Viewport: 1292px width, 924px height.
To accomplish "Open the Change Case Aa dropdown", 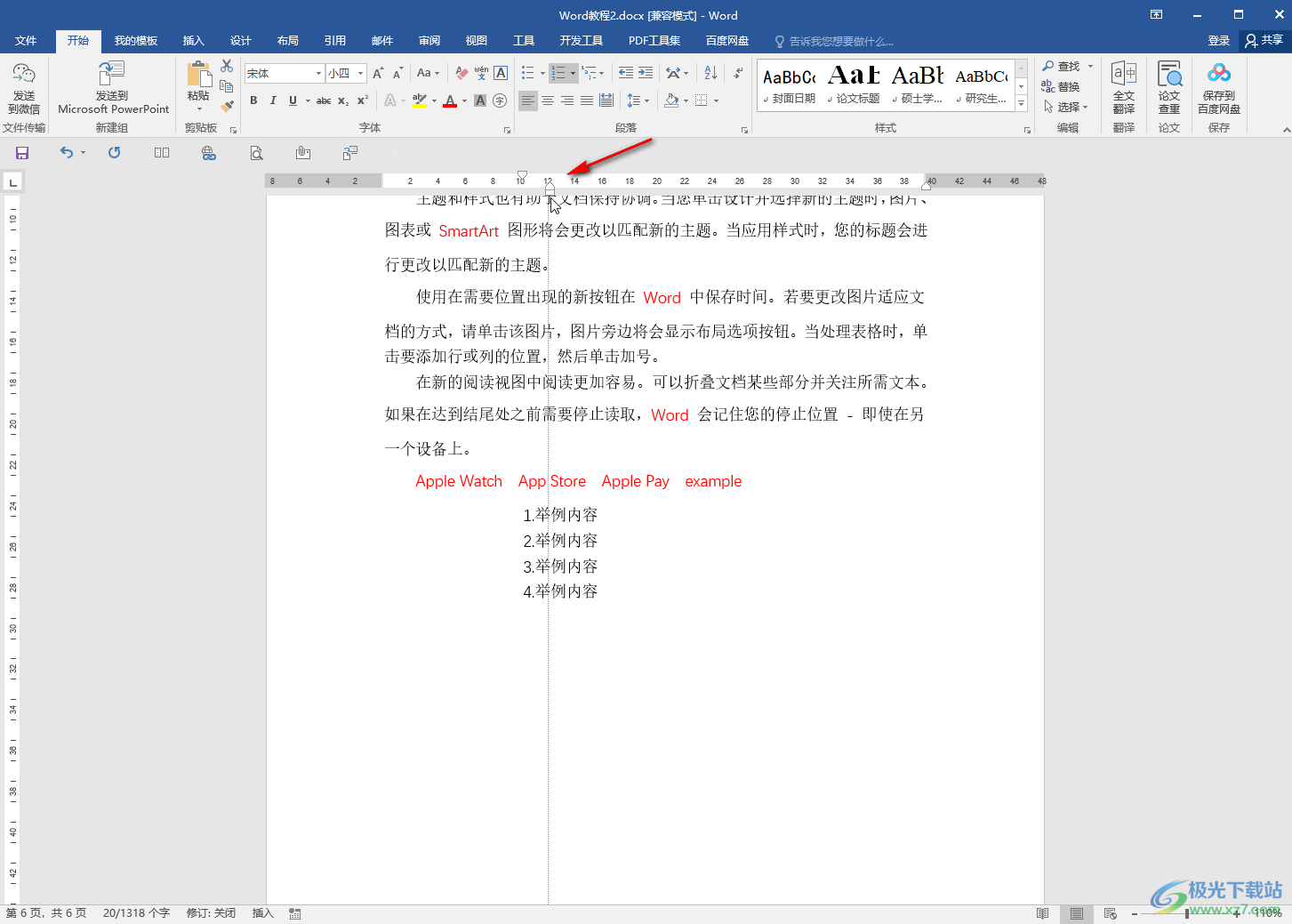I will [x=428, y=73].
